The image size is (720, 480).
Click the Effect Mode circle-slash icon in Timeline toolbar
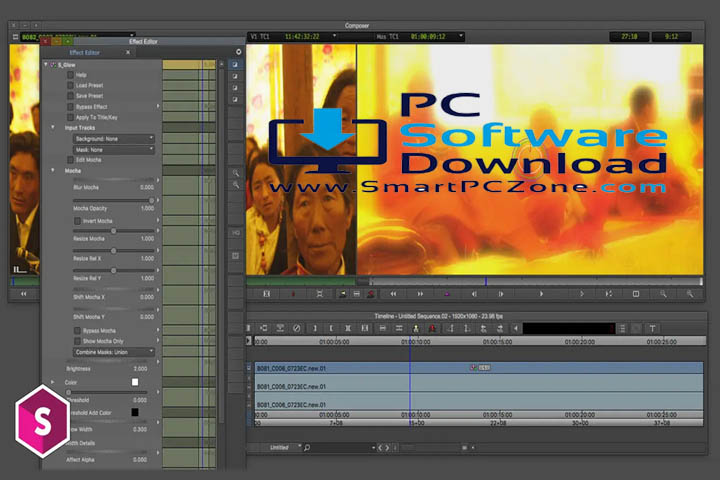tap(297, 328)
